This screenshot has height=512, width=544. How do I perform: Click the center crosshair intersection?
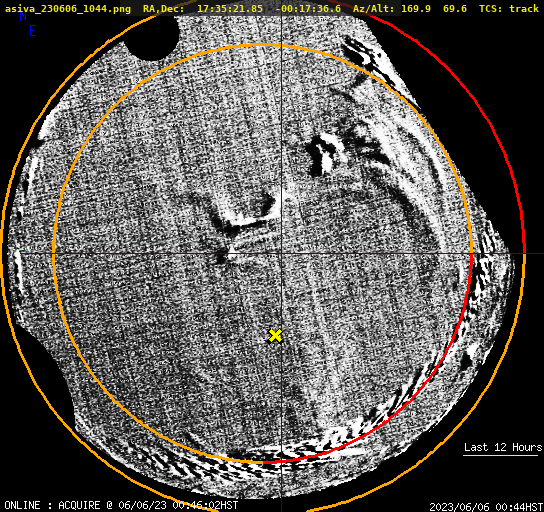[281, 254]
